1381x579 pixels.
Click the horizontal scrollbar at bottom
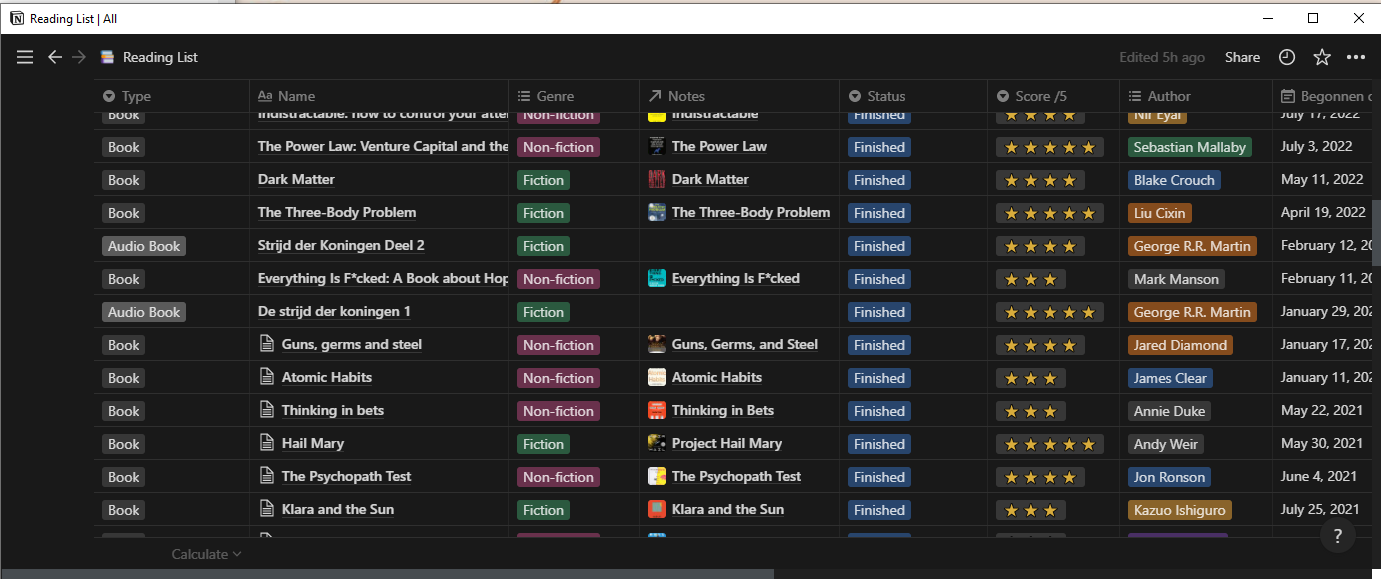click(x=387, y=574)
